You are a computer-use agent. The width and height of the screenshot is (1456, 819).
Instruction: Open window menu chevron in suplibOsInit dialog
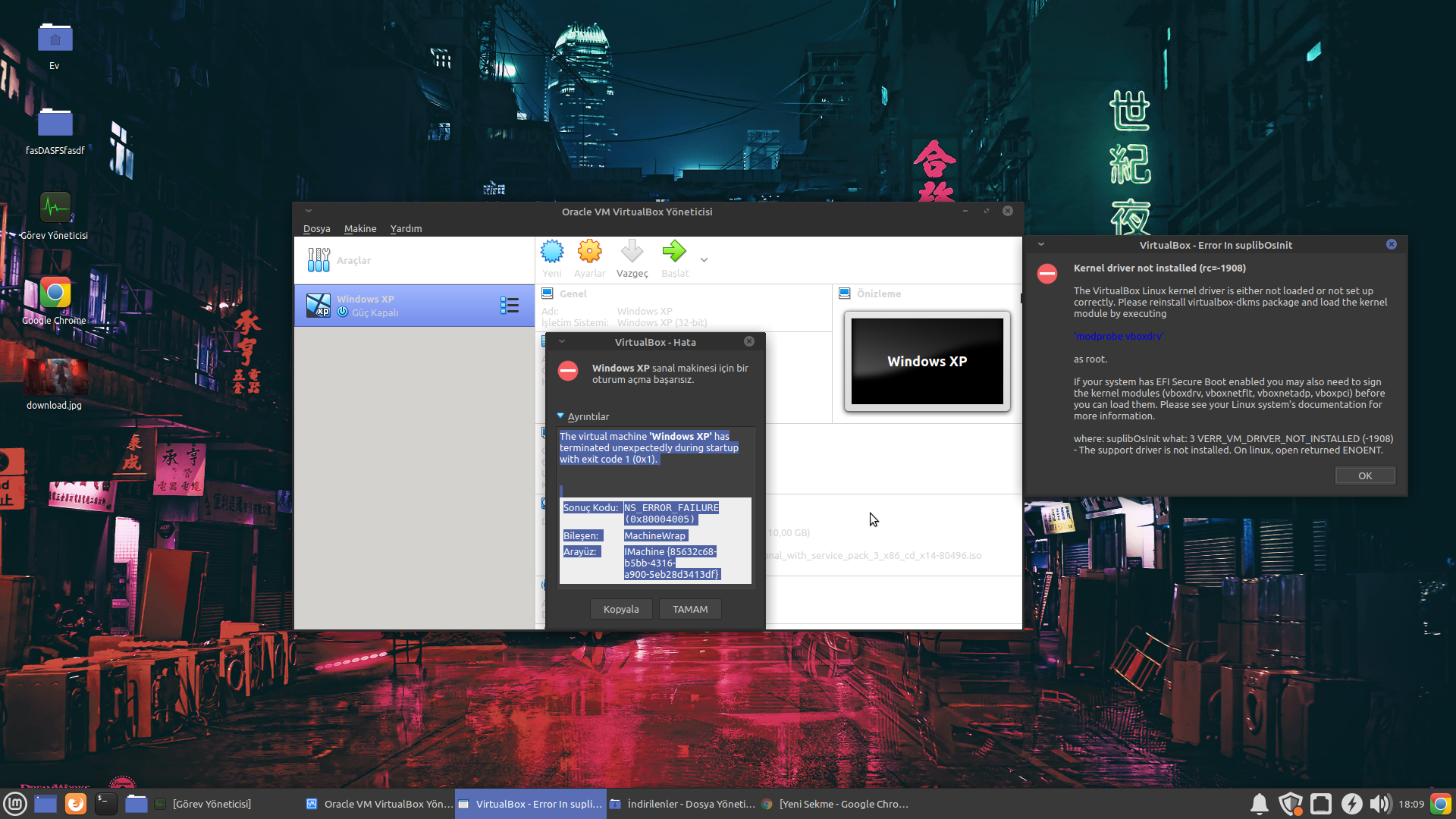[x=1041, y=245]
